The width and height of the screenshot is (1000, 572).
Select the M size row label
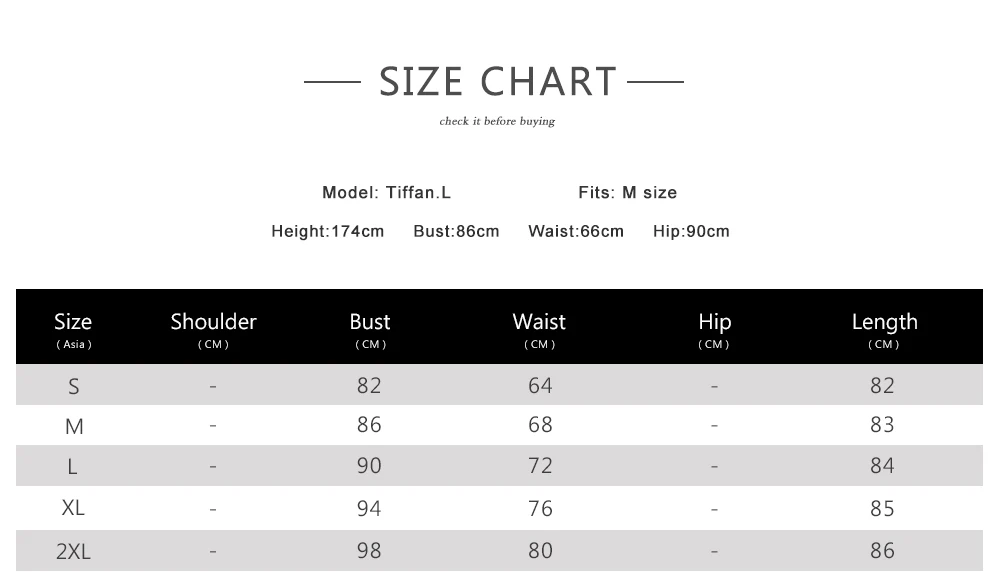point(74,426)
